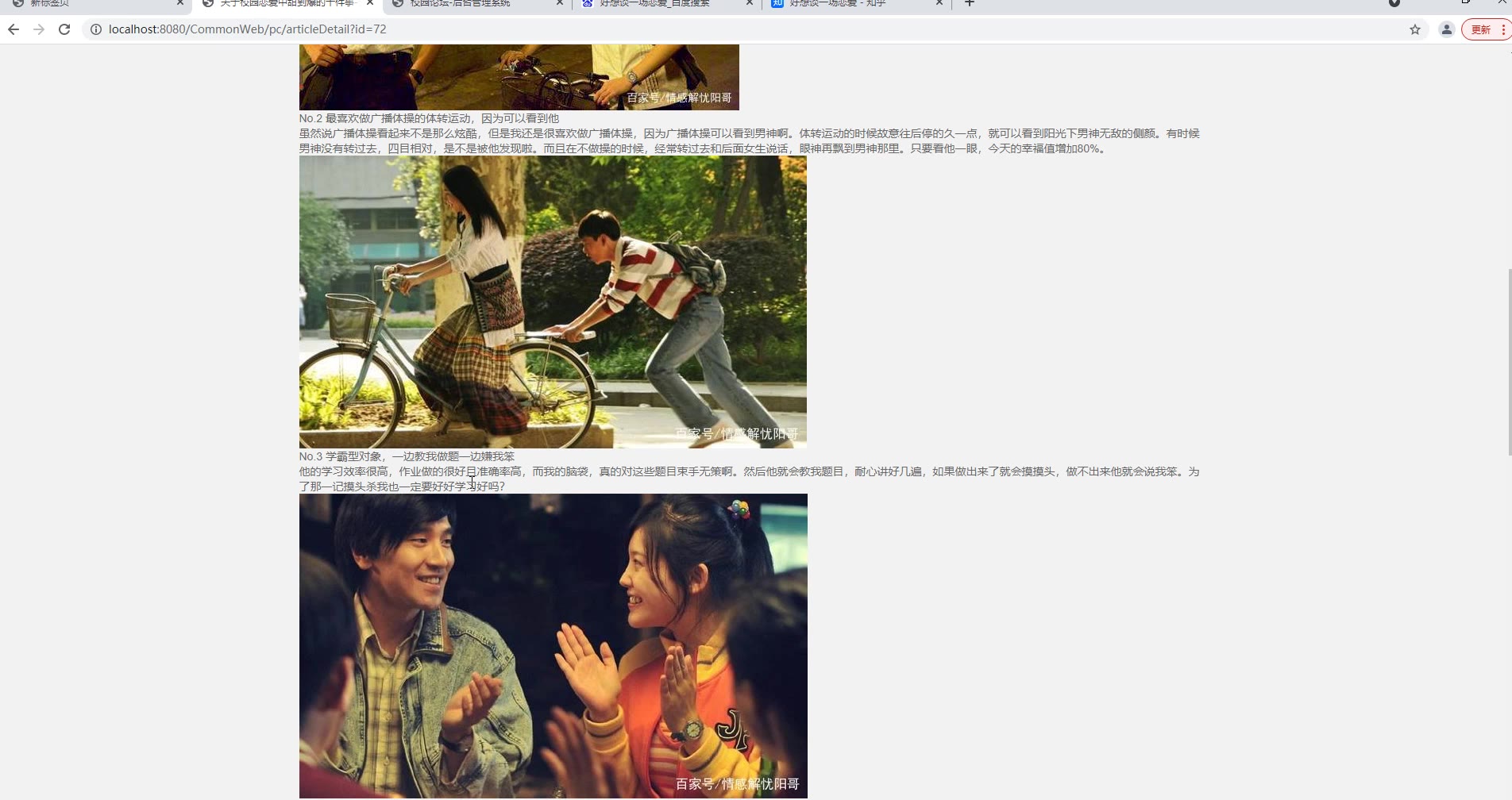The image size is (1512, 800).
Task: Reload the article page
Action: point(64,29)
